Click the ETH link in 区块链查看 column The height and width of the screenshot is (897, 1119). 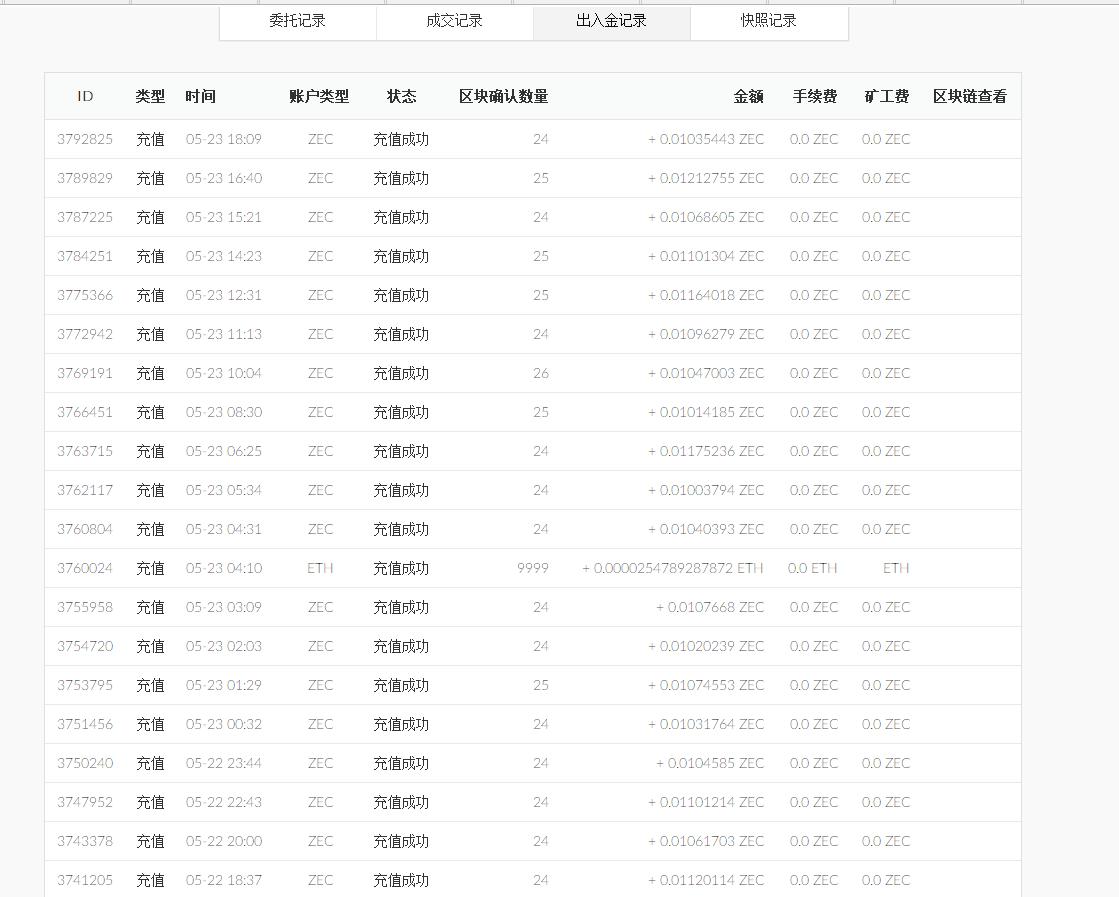tap(897, 568)
